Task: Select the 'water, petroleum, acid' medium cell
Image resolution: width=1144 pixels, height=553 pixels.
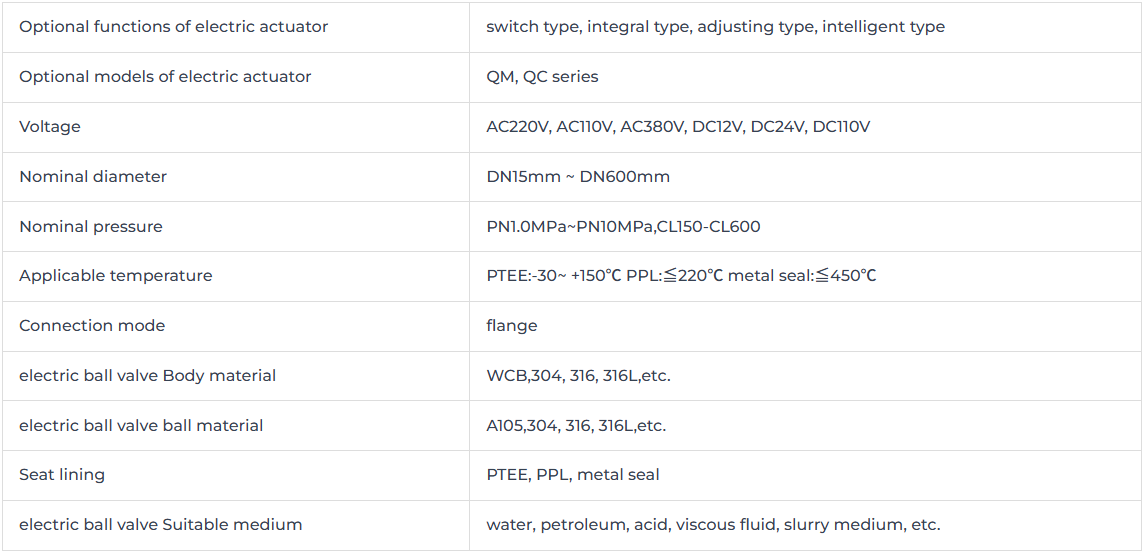Action: (806, 525)
